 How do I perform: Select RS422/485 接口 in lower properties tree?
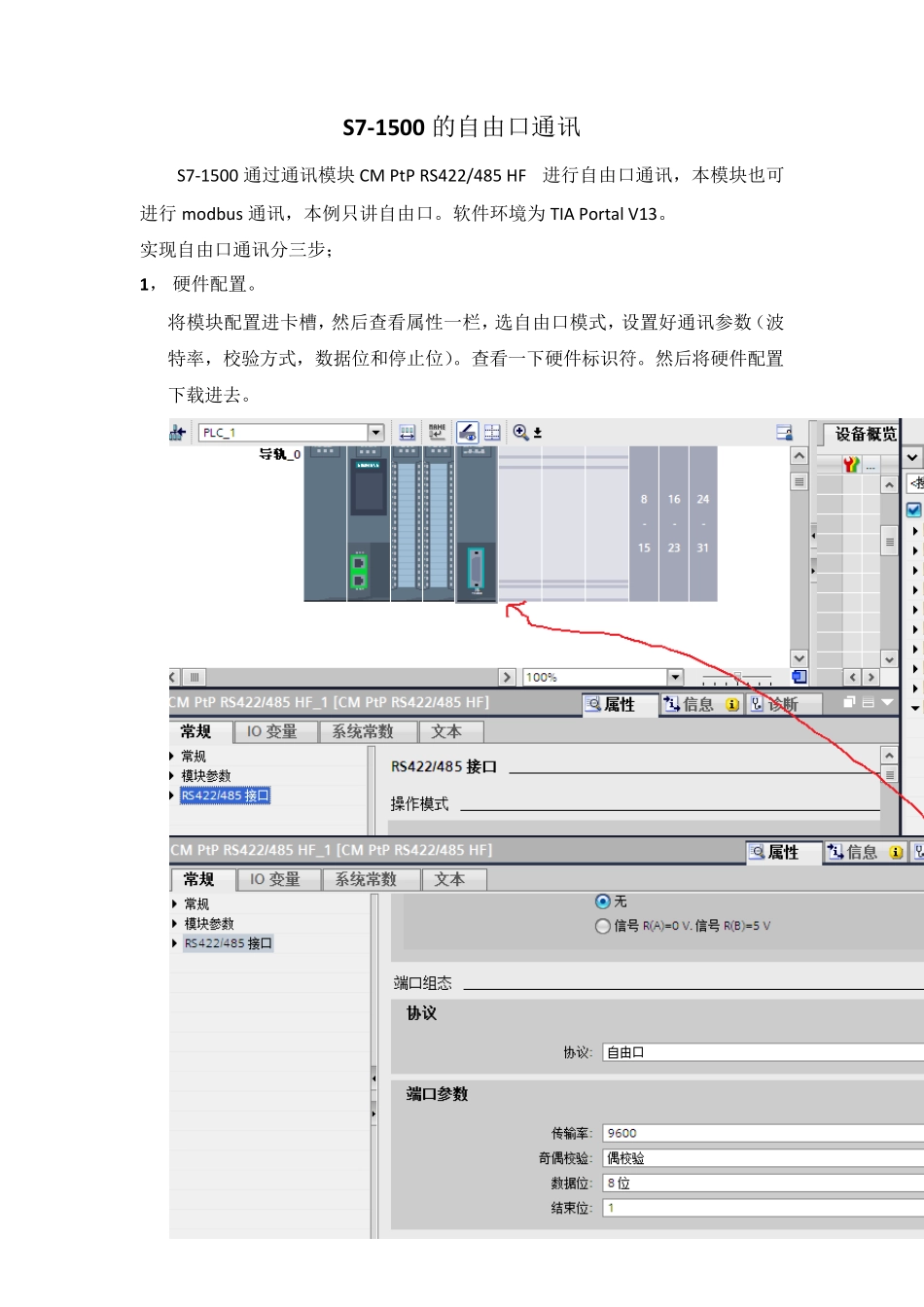point(228,943)
